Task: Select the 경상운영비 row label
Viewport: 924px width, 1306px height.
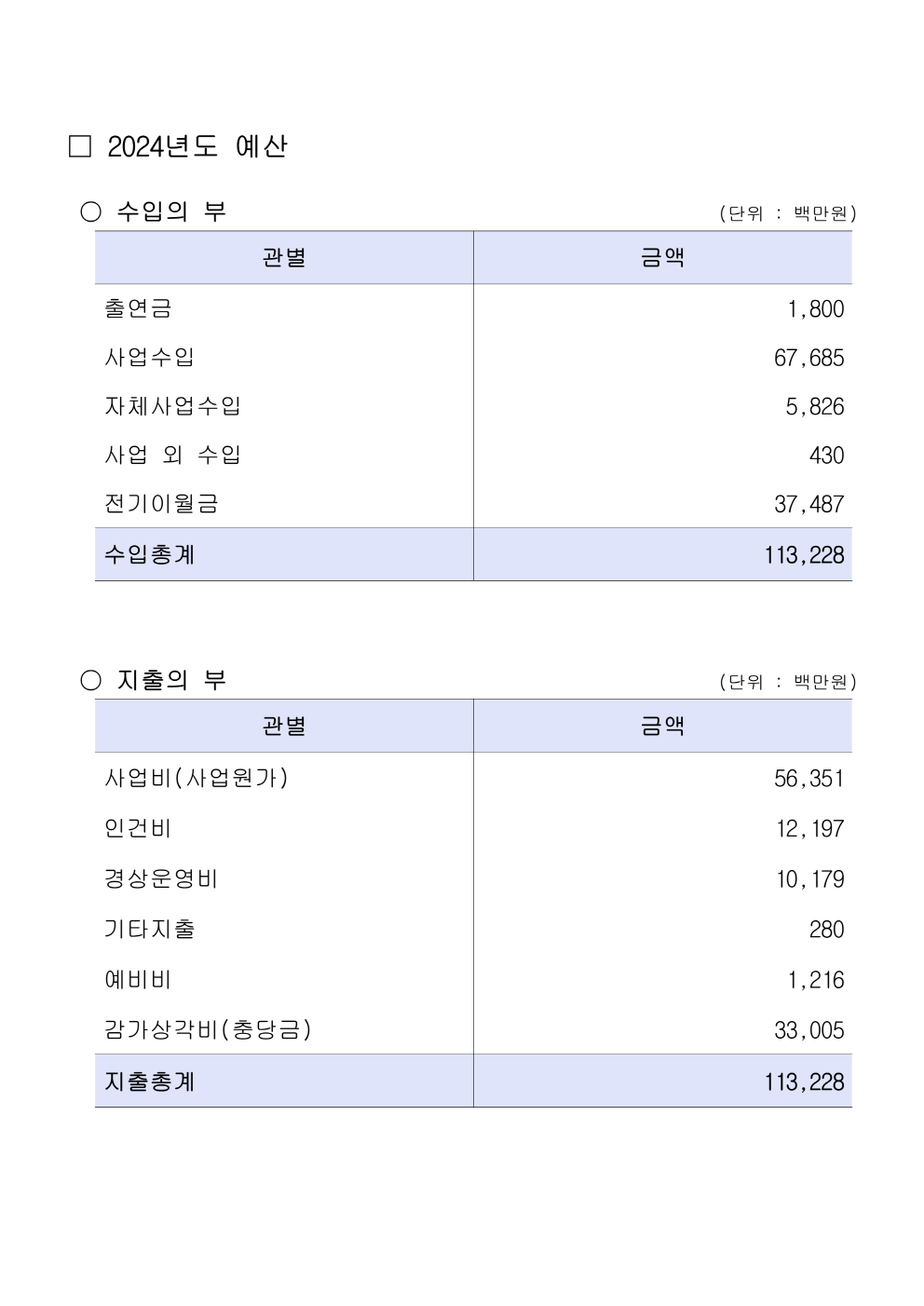Action: click(161, 878)
